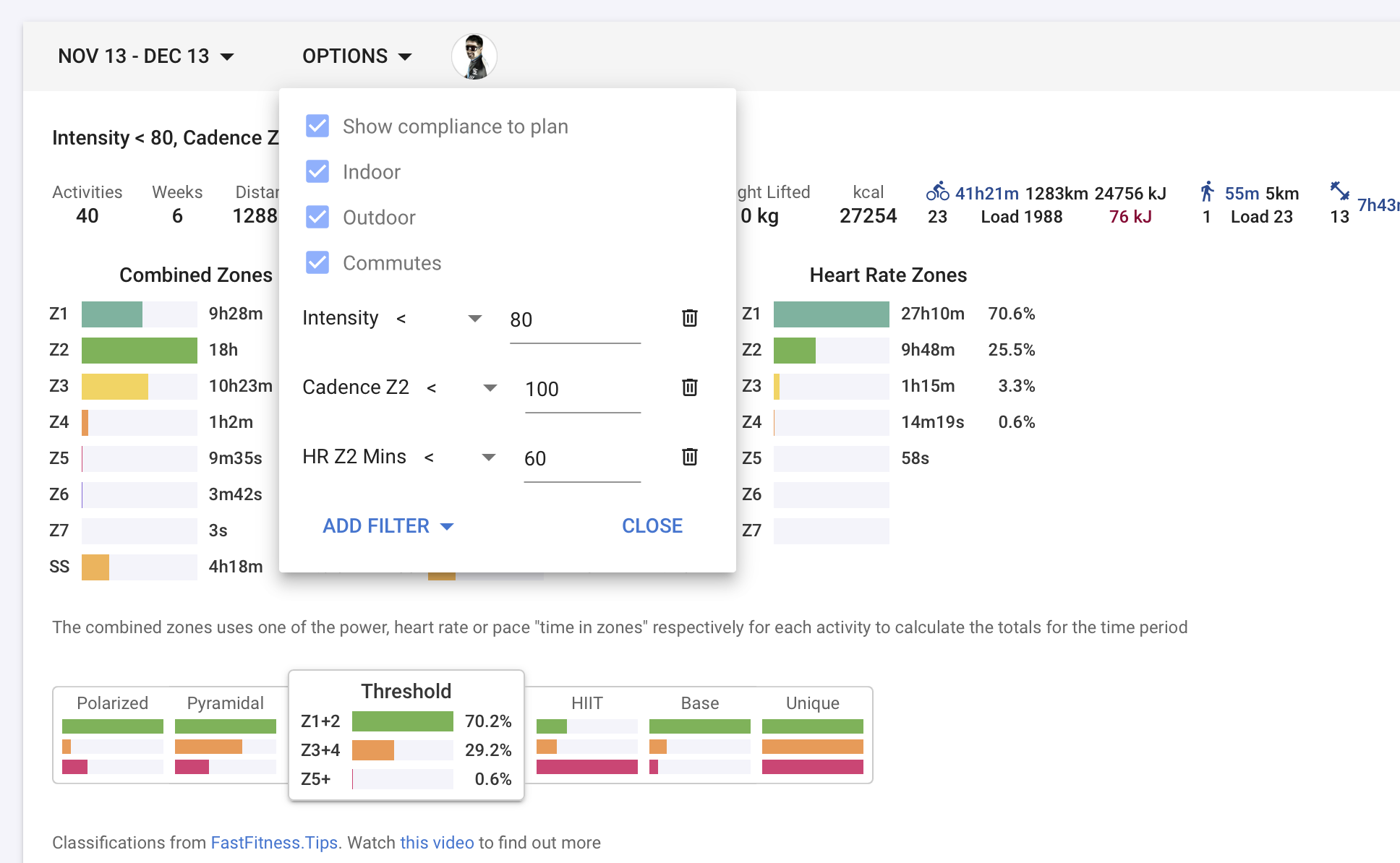Toggle the Indoor checkbox

tap(317, 171)
